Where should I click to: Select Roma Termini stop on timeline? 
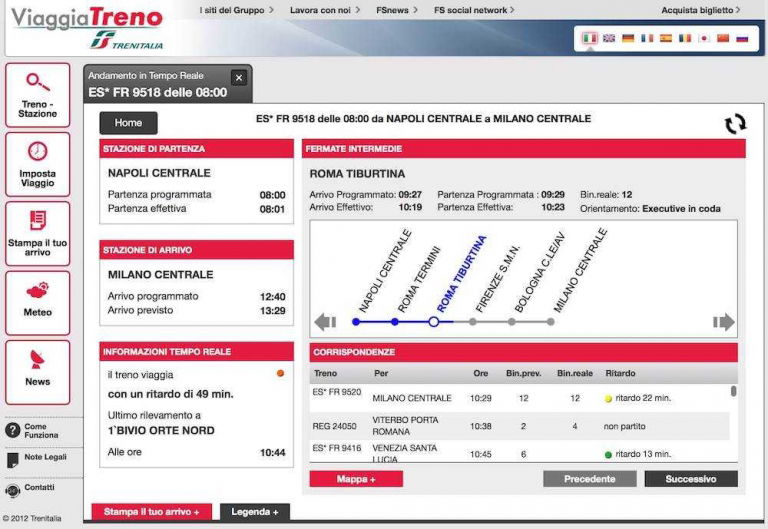[x=395, y=322]
